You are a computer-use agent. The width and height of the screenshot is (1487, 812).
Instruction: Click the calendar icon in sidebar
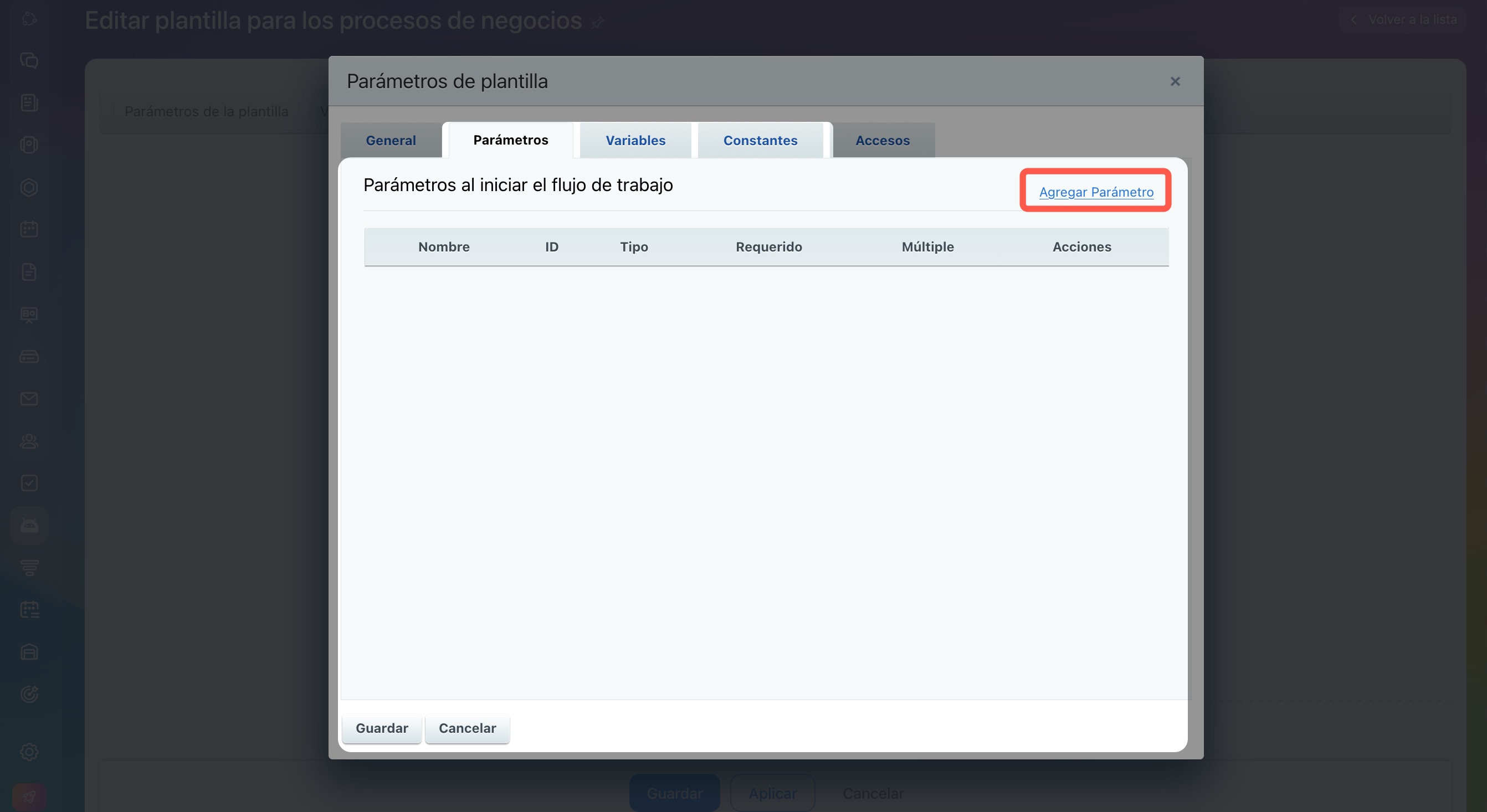pos(29,229)
